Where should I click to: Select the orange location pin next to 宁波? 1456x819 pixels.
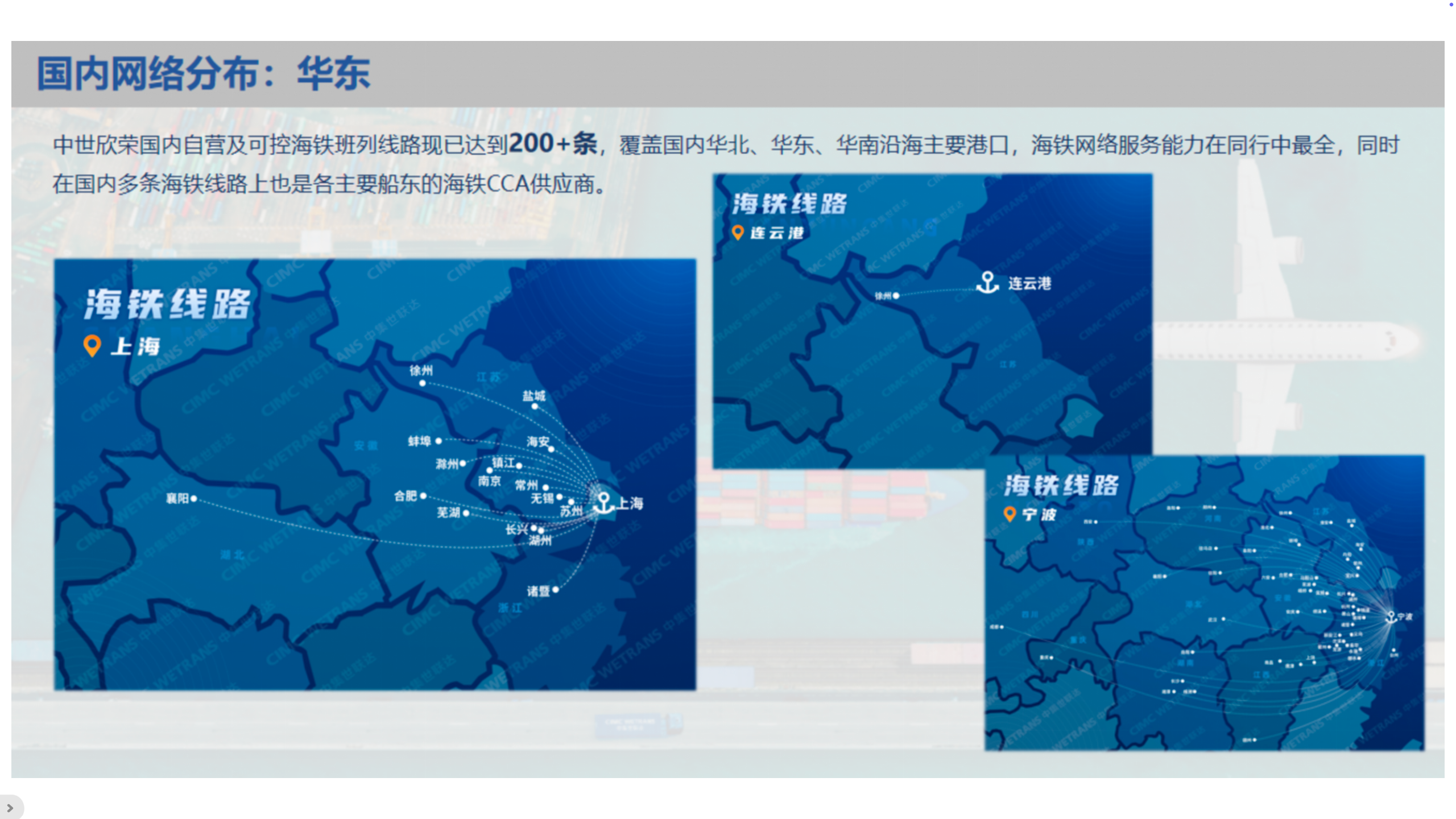pyautogui.click(x=1010, y=514)
